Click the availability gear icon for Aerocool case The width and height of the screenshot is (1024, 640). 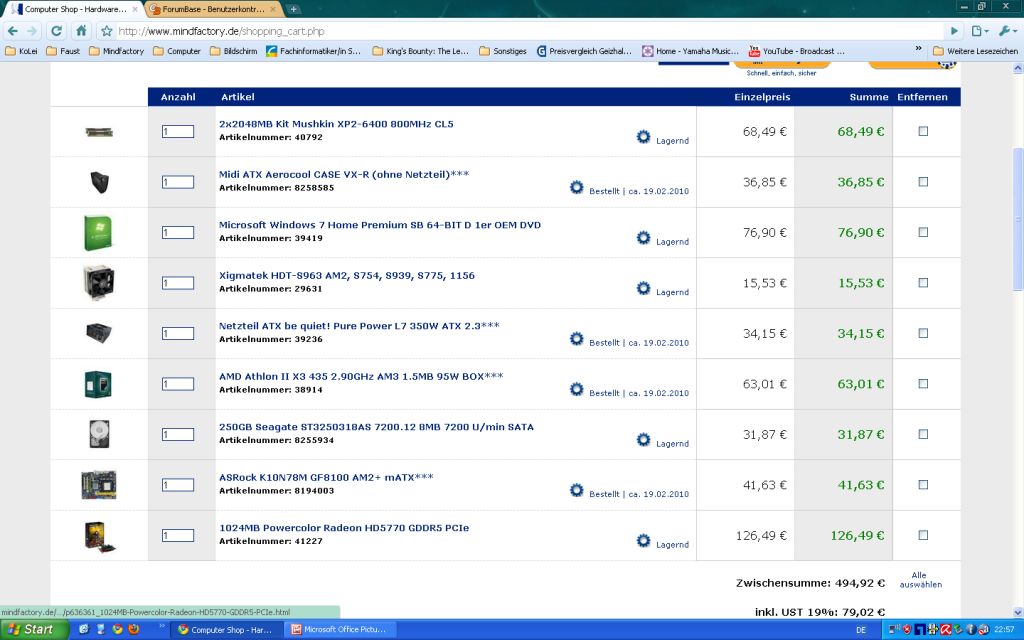click(576, 187)
